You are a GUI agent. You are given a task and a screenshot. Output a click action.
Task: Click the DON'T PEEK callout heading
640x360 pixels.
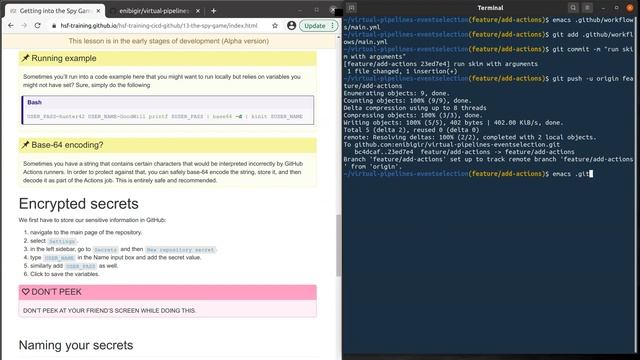tap(167, 292)
